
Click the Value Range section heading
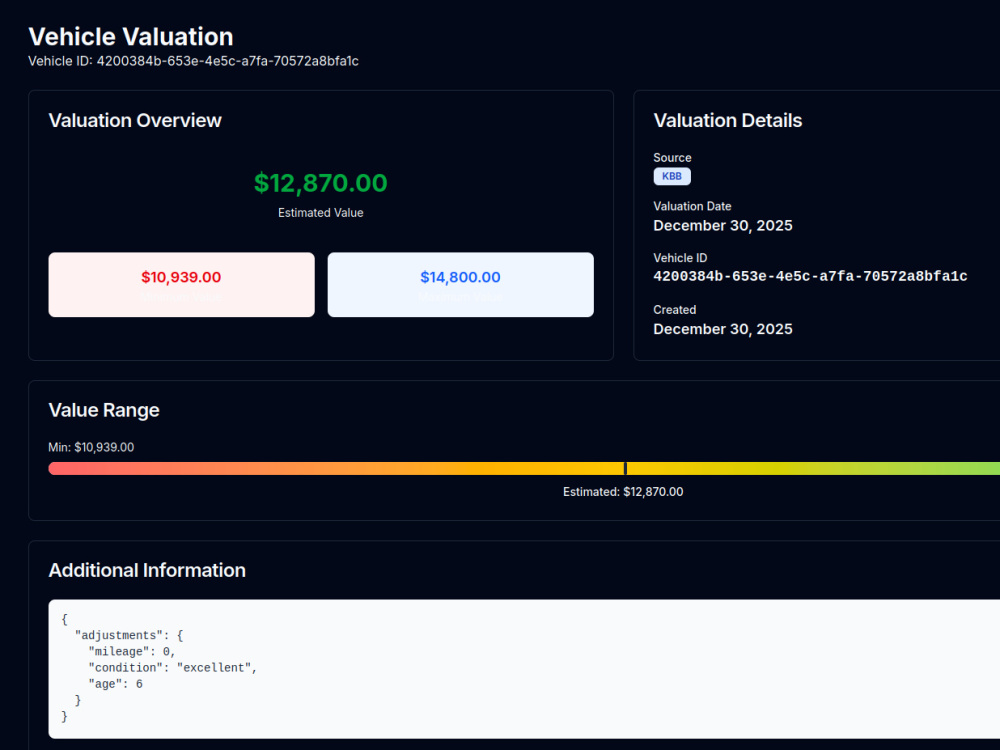[x=104, y=410]
